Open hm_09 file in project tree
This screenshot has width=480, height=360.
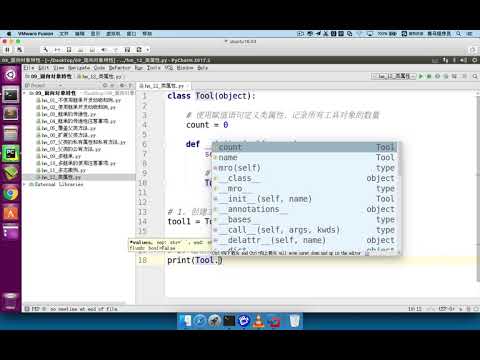point(59,156)
